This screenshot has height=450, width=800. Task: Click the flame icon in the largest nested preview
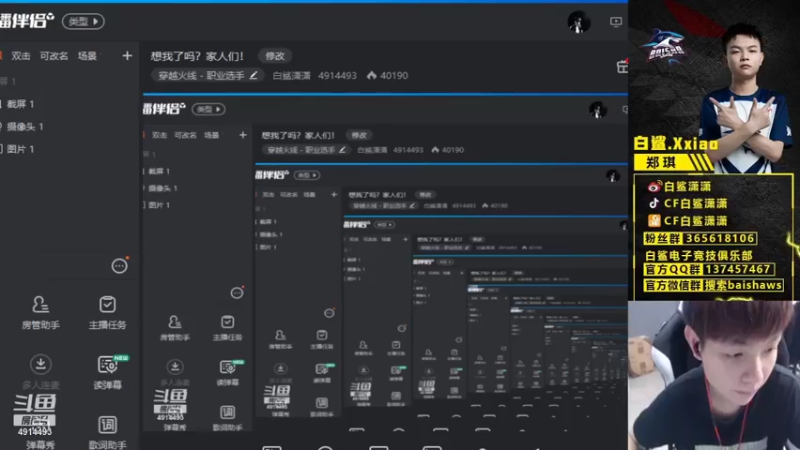[x=435, y=150]
